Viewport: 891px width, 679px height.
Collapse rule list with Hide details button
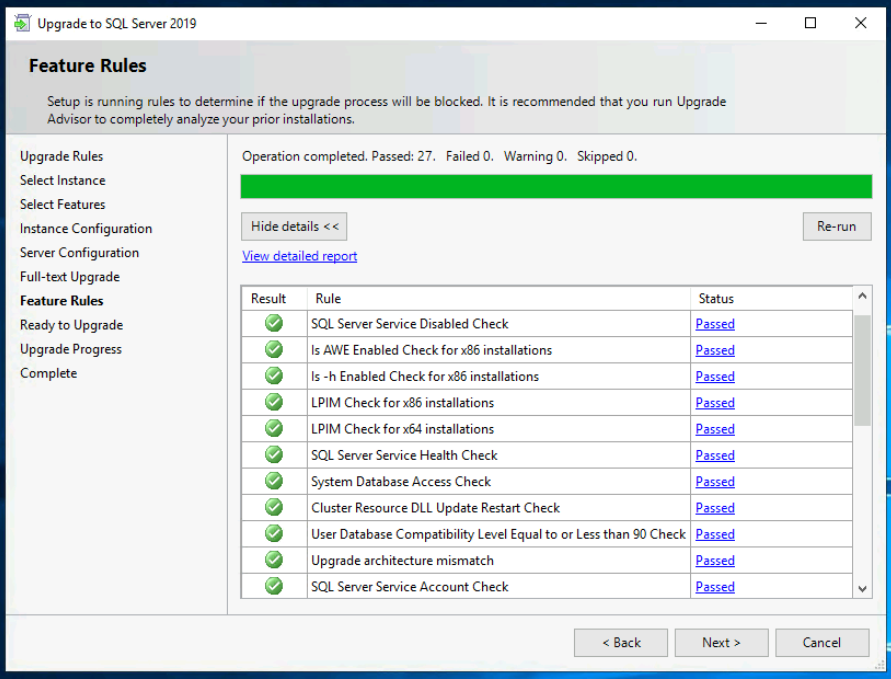click(x=294, y=227)
